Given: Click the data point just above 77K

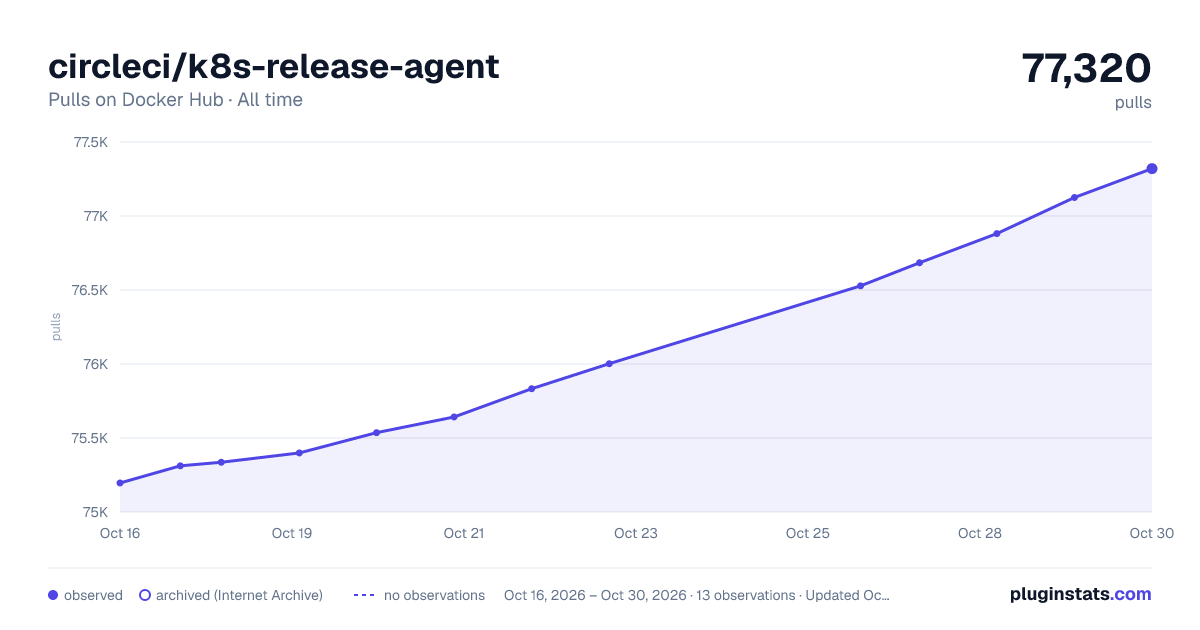Looking at the screenshot, I should click(1074, 198).
